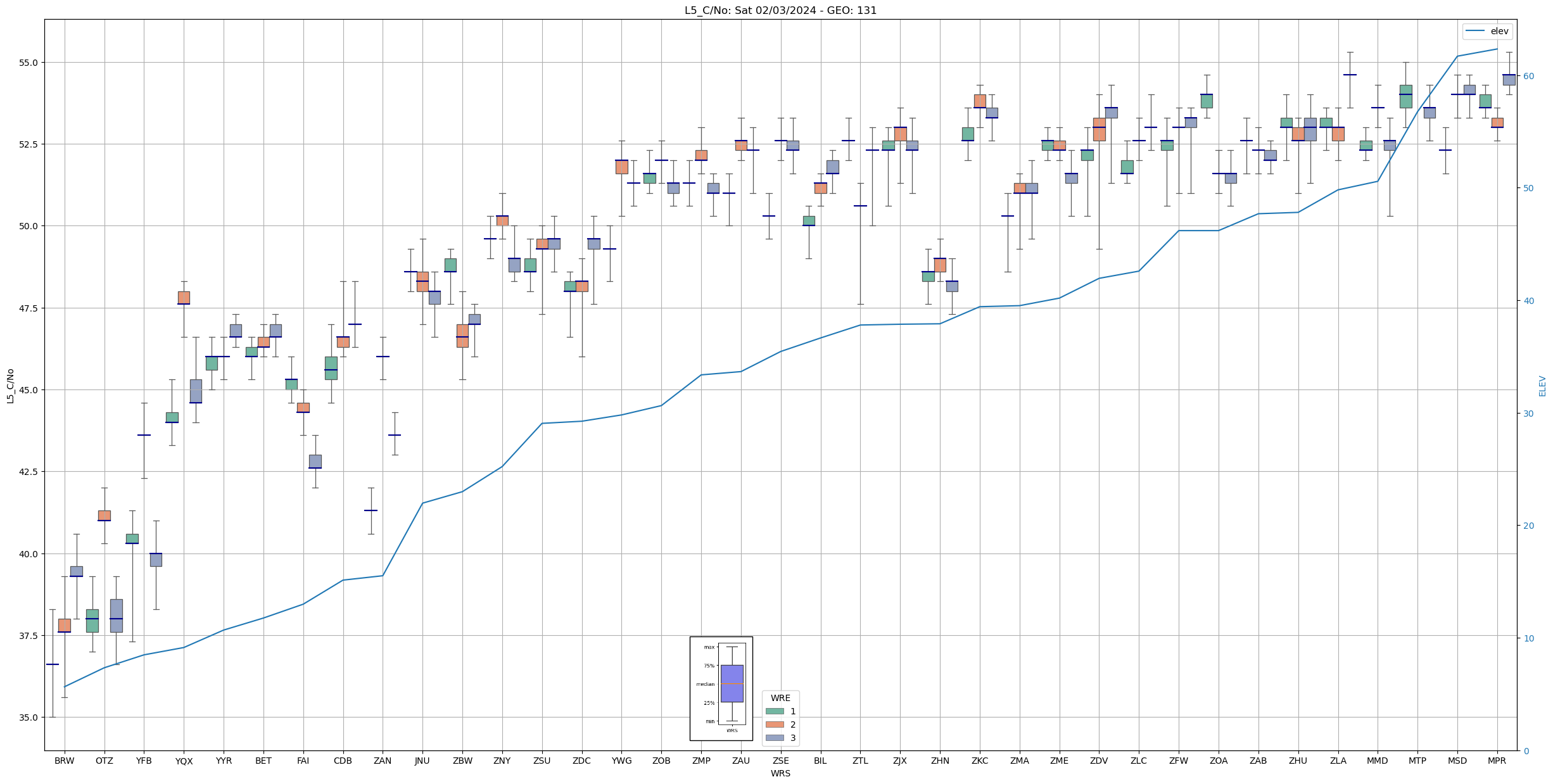Click the orange WRE 2 legend swatch
This screenshot has width=1553, height=784.
coord(774,724)
